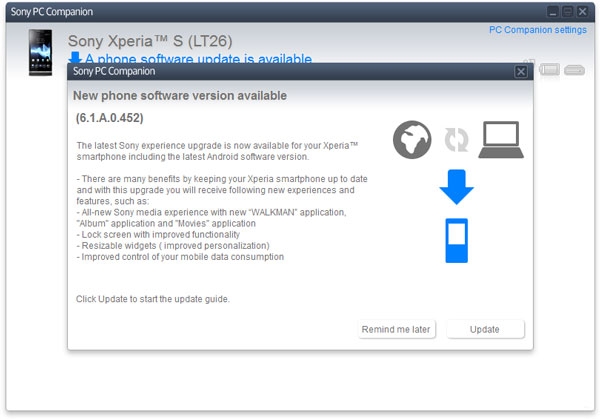Click the blue phone icon
Image resolution: width=600 pixels, height=419 pixels.
pos(457,241)
